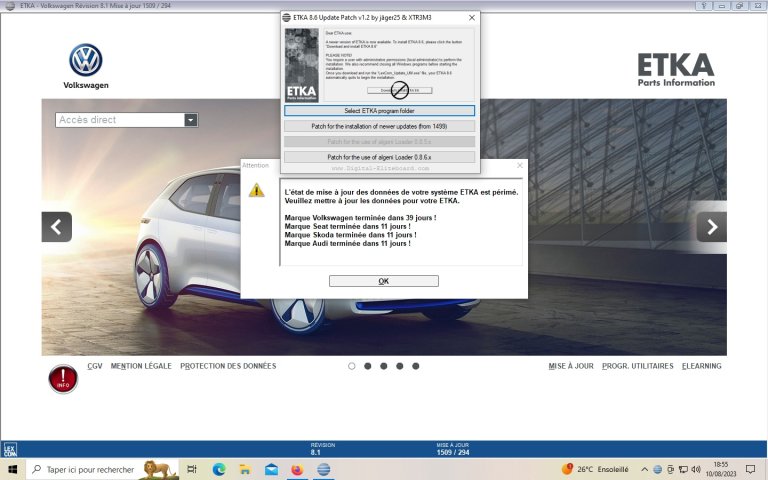Select the third carousel dot
Screen dimensions: 768x480
click(384, 366)
